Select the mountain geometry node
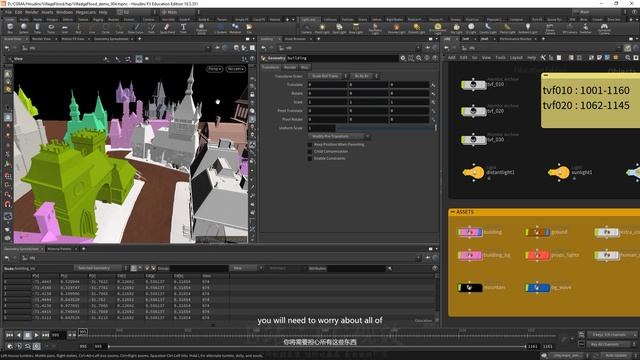This screenshot has height=360, width=640. click(x=470, y=288)
